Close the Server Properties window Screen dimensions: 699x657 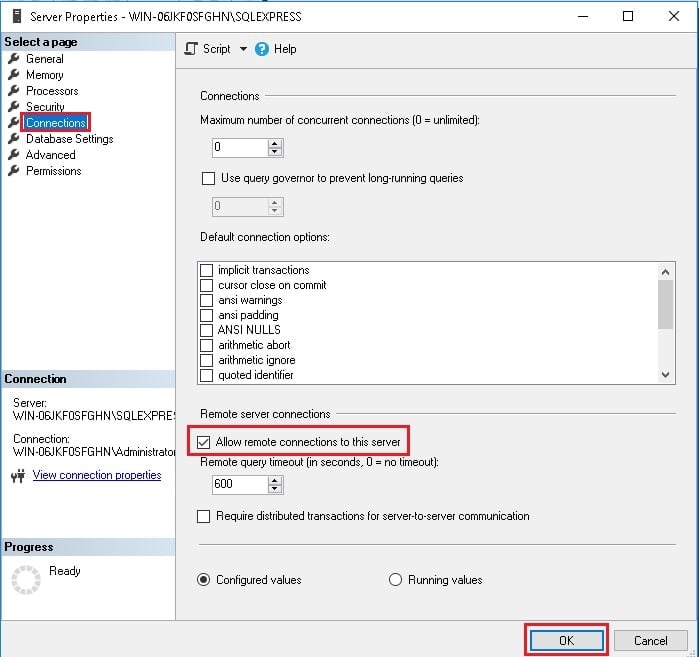tap(674, 16)
